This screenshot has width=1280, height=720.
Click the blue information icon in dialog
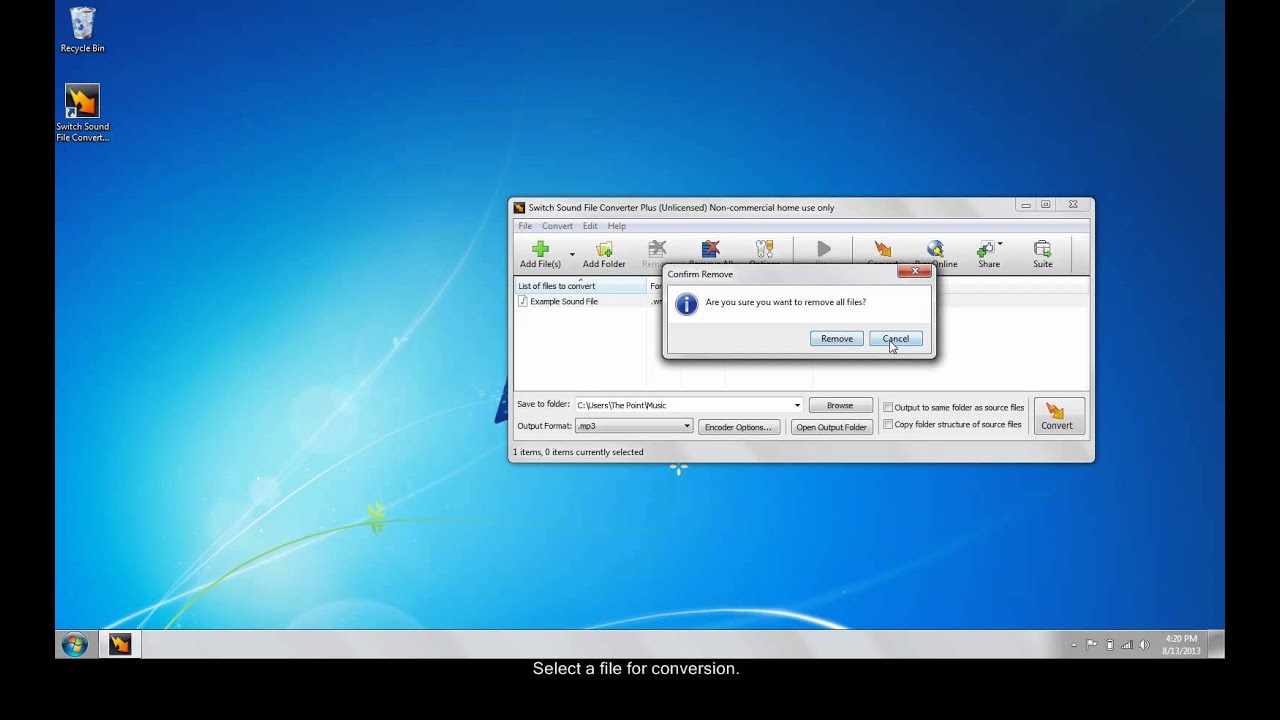pos(686,304)
